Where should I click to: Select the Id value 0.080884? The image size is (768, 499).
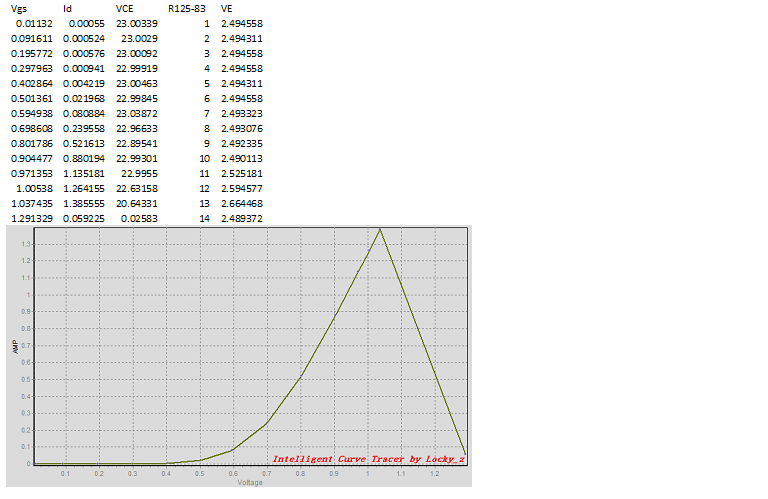(84, 114)
